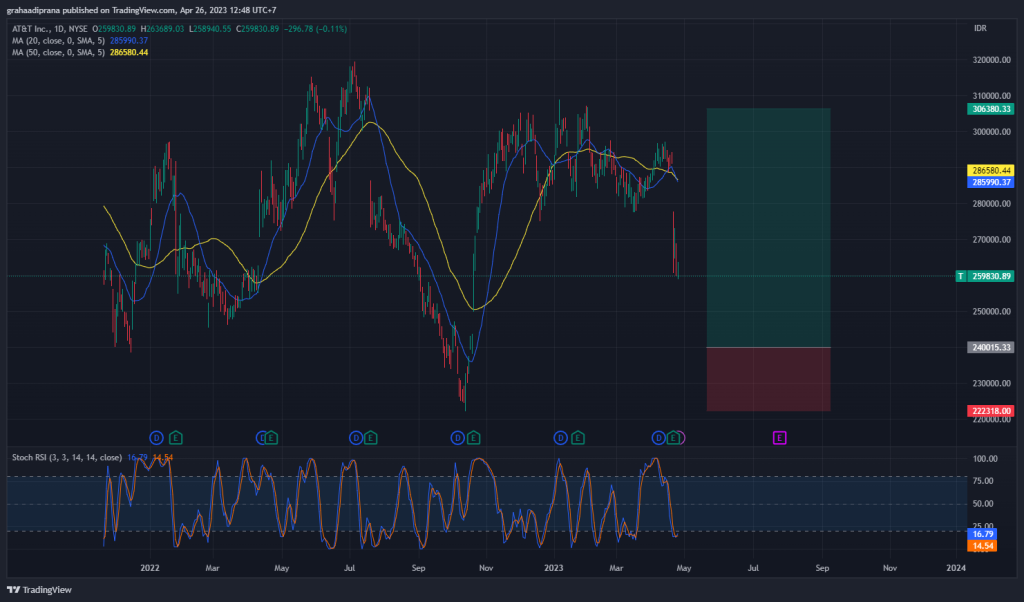
Task: Click the blue 285990.37 MA price label
Action: (x=991, y=182)
